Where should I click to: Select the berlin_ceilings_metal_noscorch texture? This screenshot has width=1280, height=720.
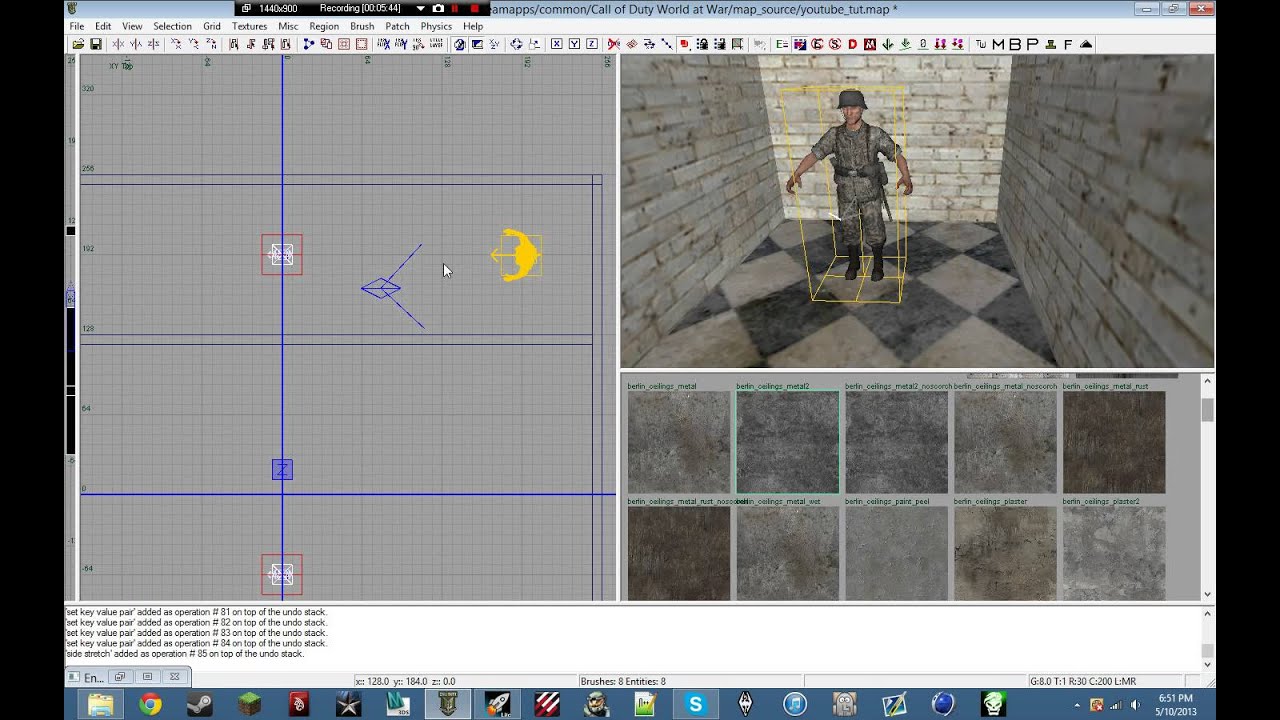(x=1006, y=442)
